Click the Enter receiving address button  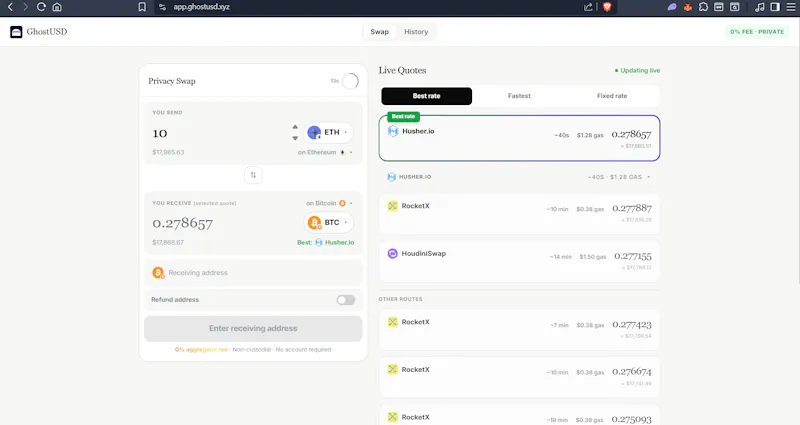coord(253,329)
